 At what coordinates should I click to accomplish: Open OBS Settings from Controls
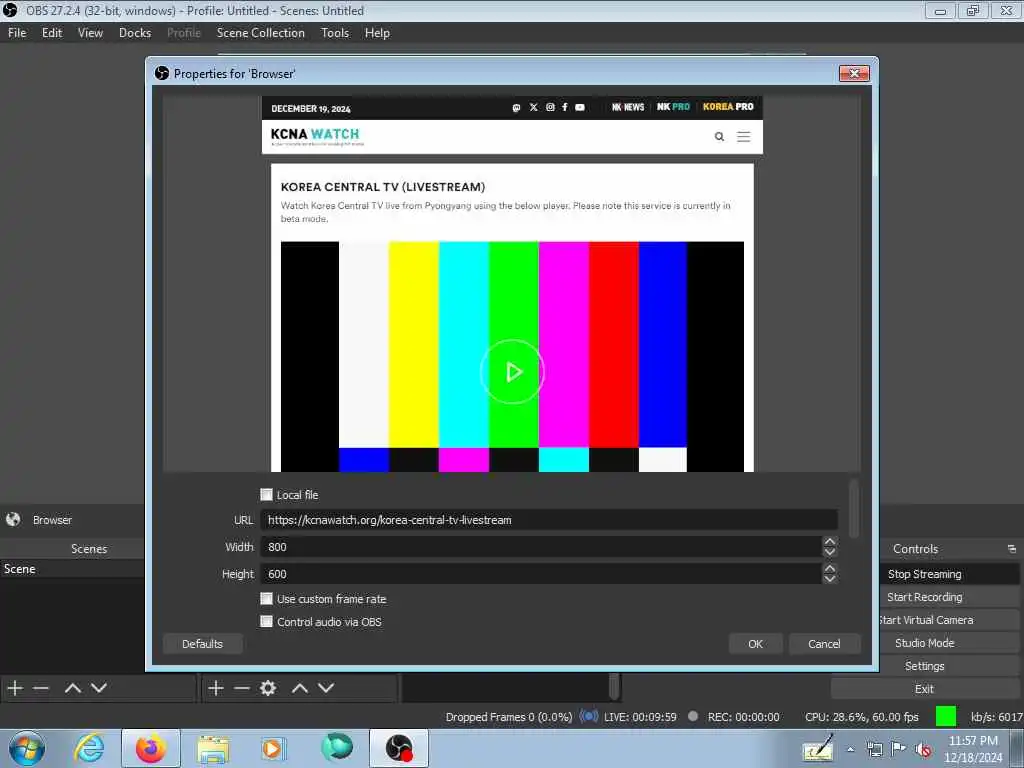point(925,665)
